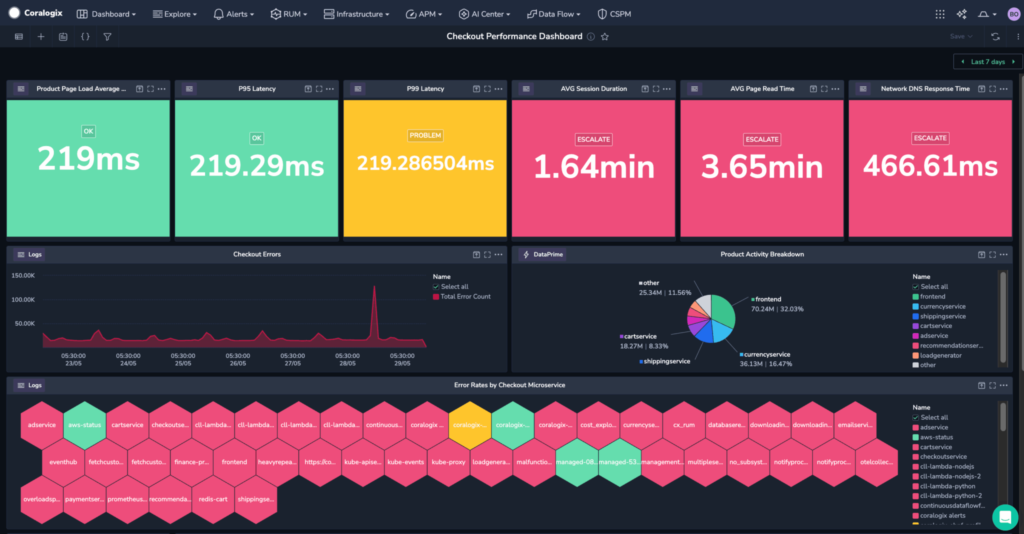The height and width of the screenshot is (534, 1024).
Task: Toggle aws-status in Error Rates legend
Action: [933, 437]
